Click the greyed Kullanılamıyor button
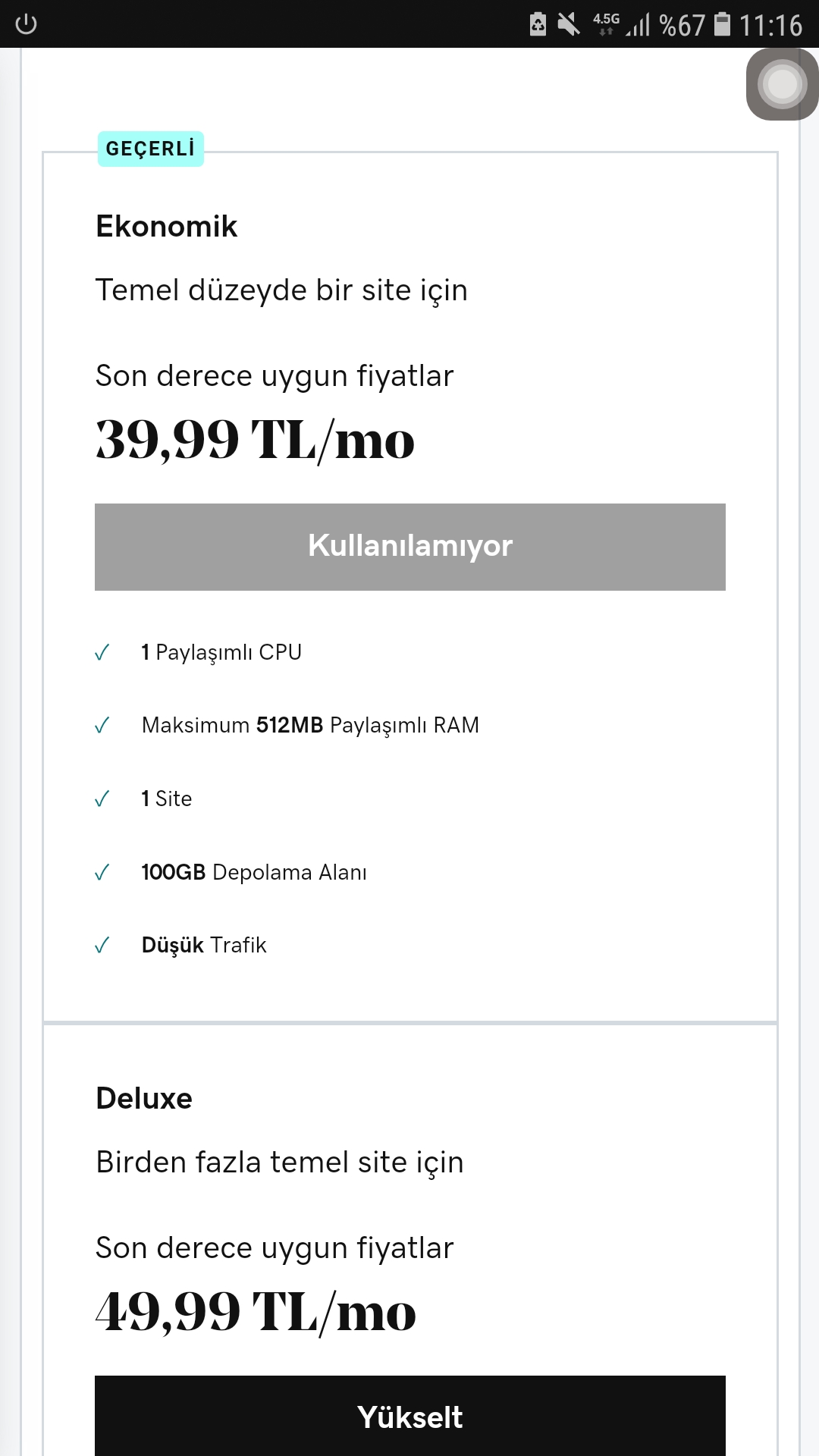 (x=410, y=547)
